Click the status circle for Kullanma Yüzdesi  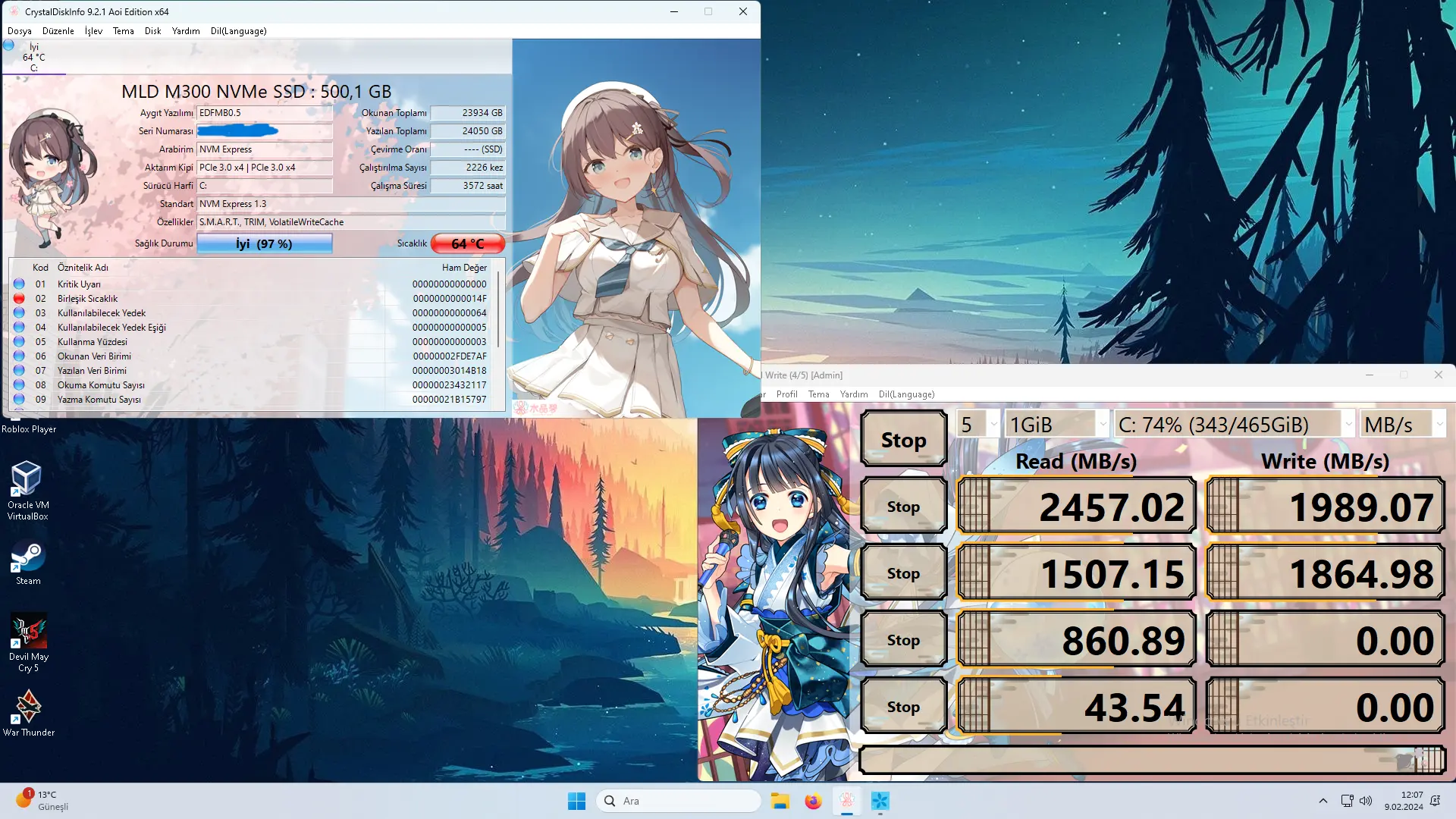tap(19, 341)
